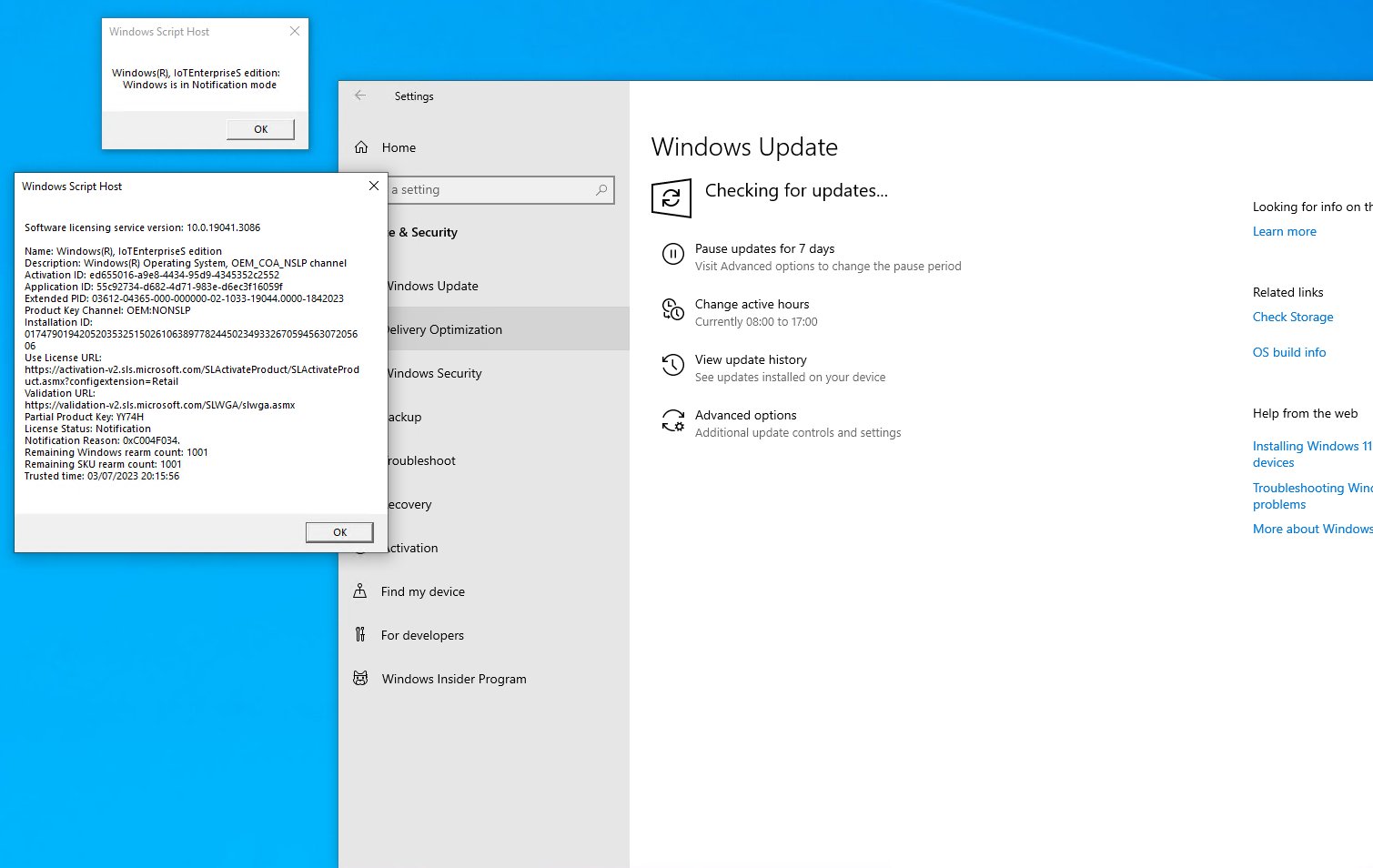Click the Remaining SKU rearm count line
This screenshot has width=1373, height=868.
[103, 464]
